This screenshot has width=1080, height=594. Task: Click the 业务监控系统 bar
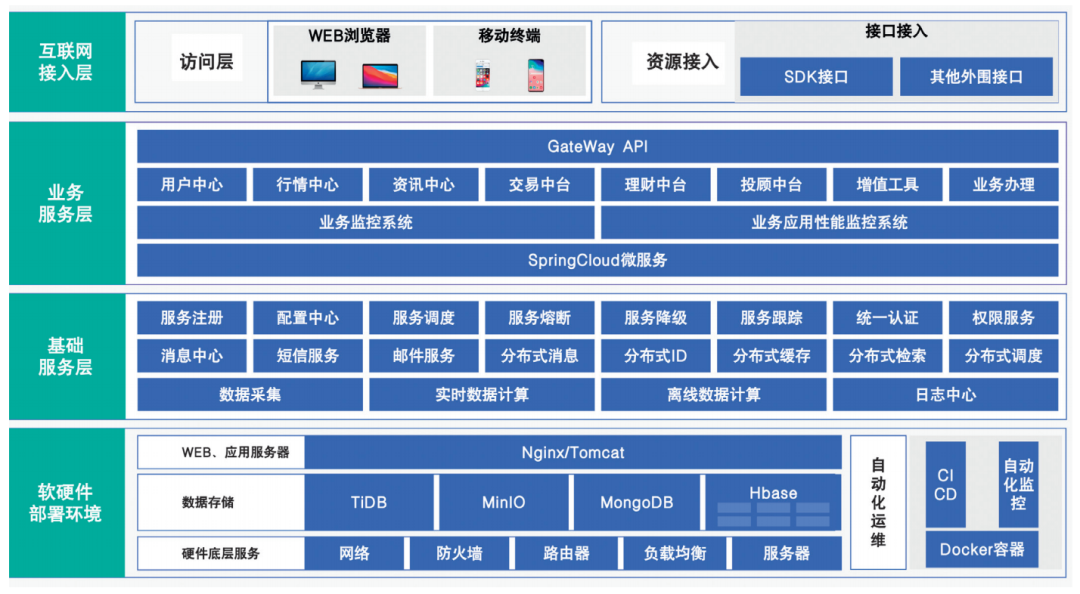(x=366, y=223)
